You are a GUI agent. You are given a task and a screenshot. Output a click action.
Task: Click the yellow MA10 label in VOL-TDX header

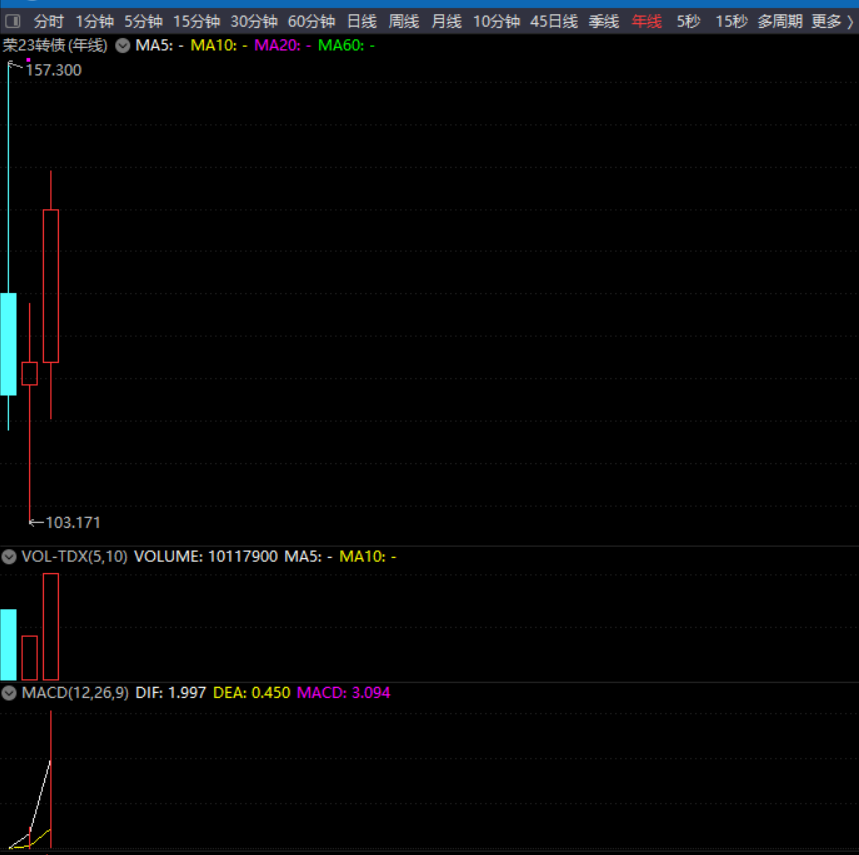pos(368,556)
